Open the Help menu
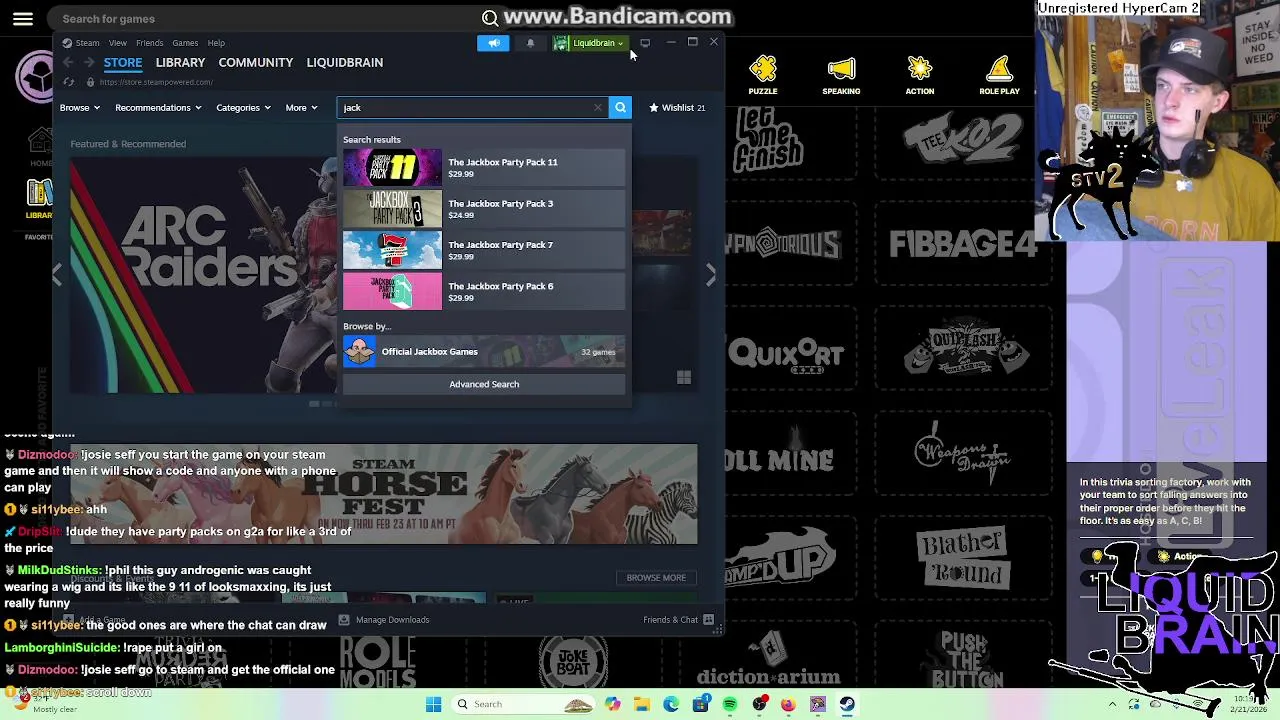This screenshot has width=1280, height=720. 216,43
